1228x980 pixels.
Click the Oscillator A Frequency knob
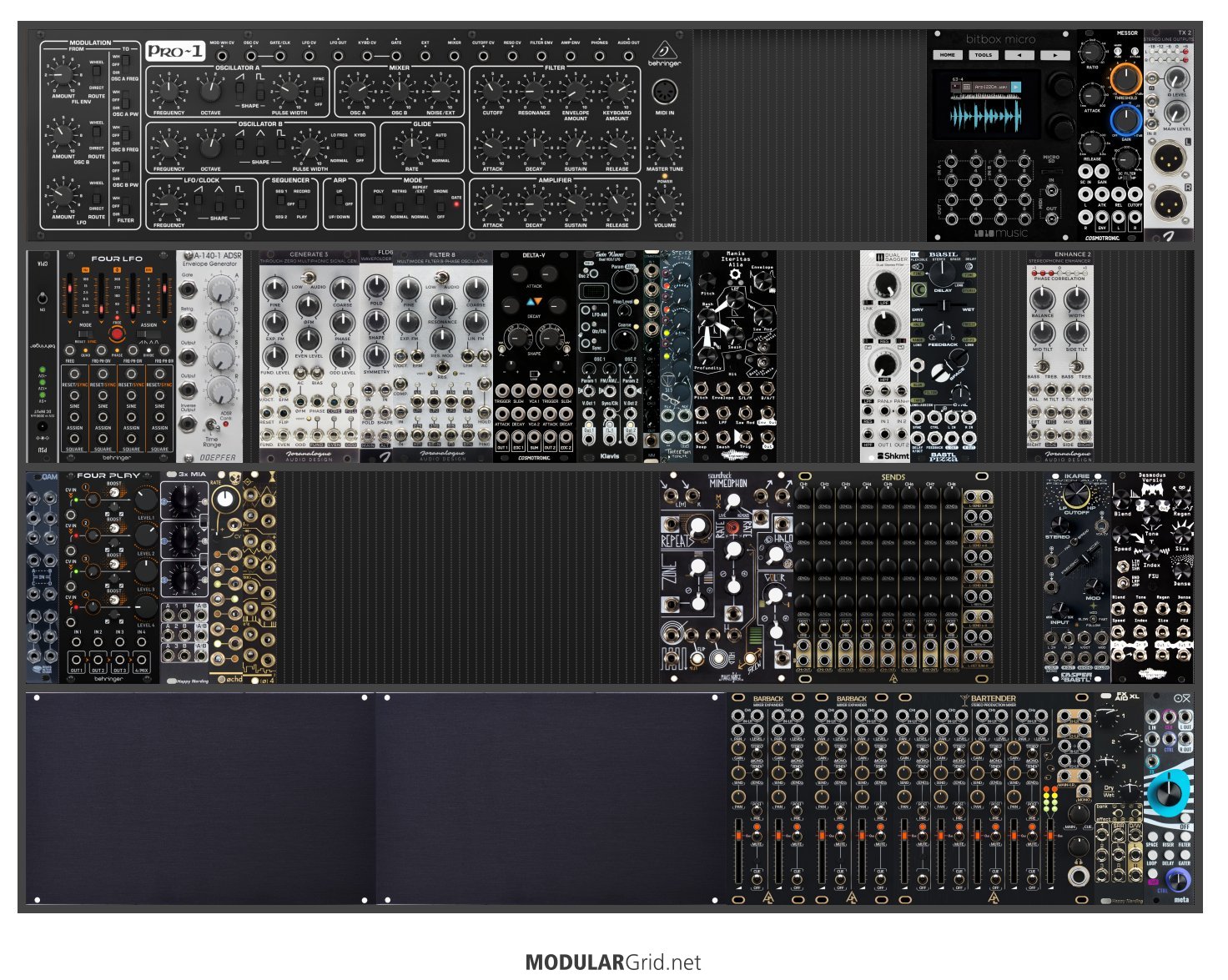(x=169, y=90)
